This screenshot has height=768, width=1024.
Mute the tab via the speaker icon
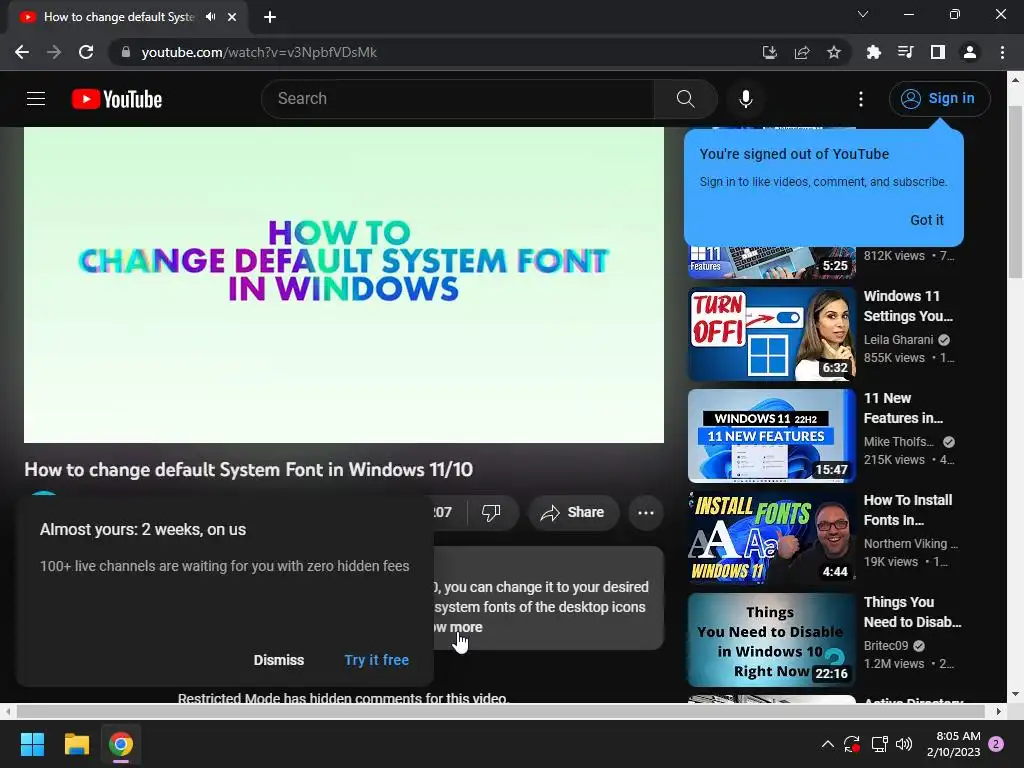tap(210, 17)
